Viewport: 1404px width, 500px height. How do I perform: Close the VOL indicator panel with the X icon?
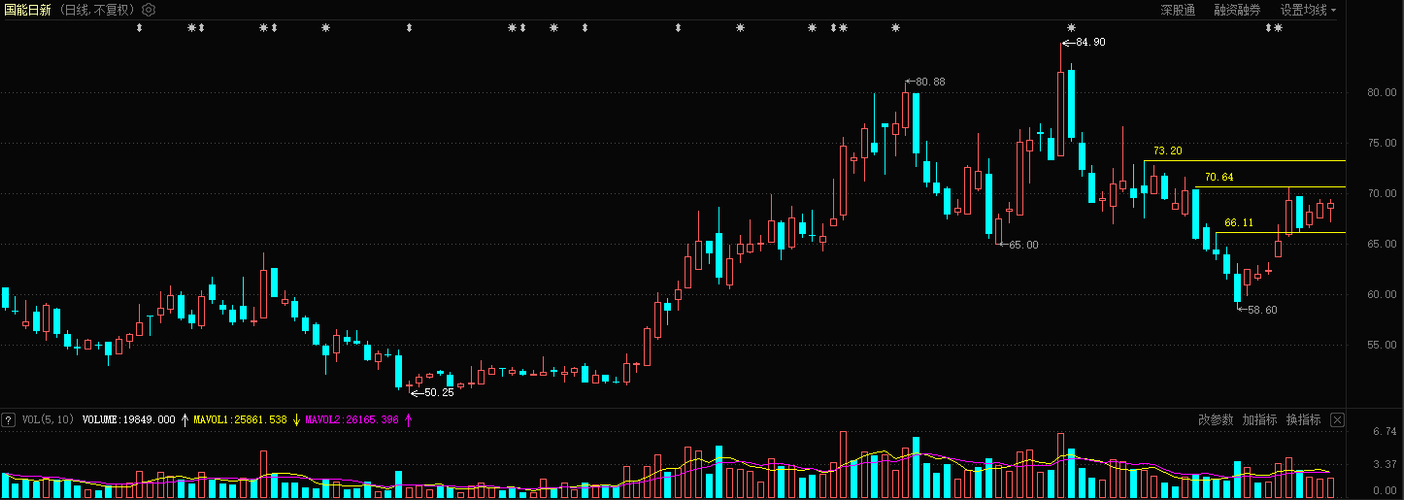click(1337, 420)
